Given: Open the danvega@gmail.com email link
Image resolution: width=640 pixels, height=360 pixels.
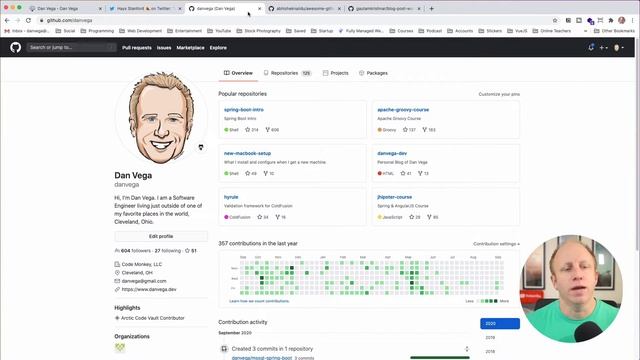Looking at the screenshot, I should pyautogui.click(x=144, y=281).
